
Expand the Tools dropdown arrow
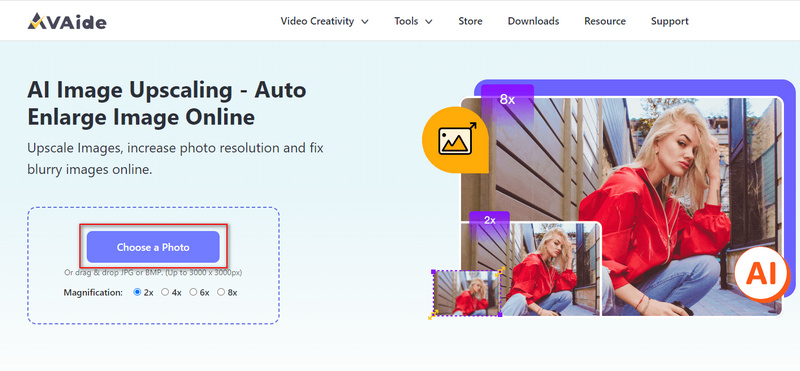429,21
